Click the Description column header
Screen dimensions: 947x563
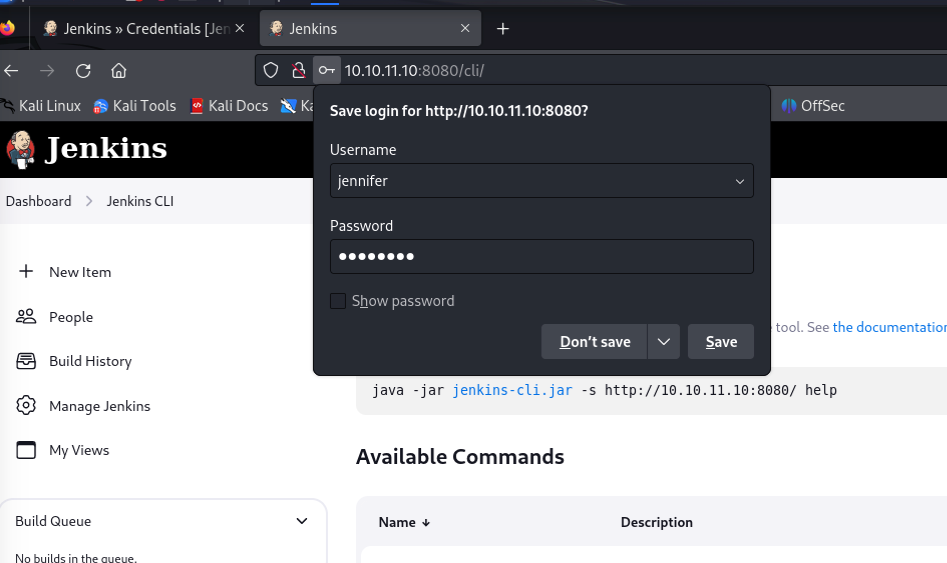coord(656,523)
